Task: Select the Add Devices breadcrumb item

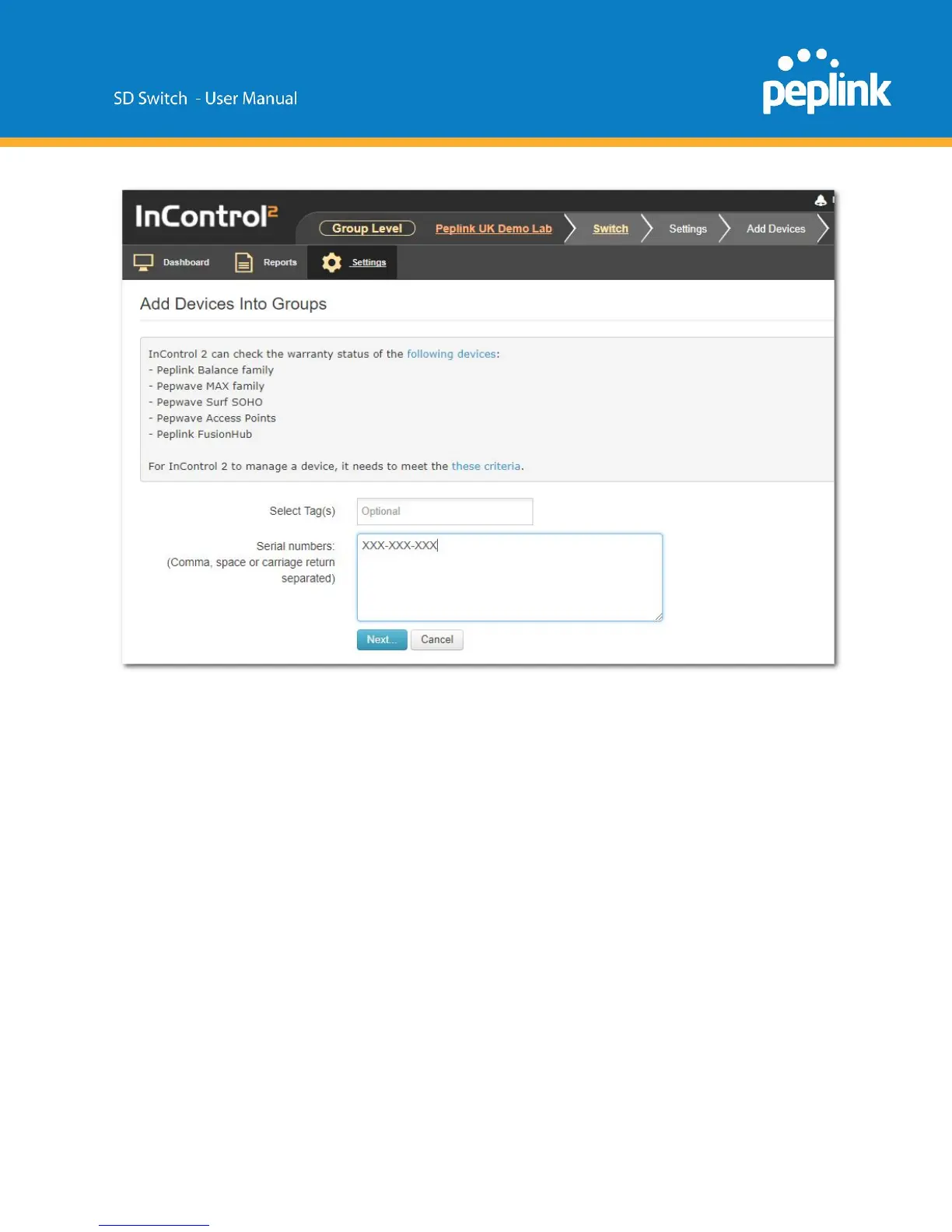Action: click(775, 229)
